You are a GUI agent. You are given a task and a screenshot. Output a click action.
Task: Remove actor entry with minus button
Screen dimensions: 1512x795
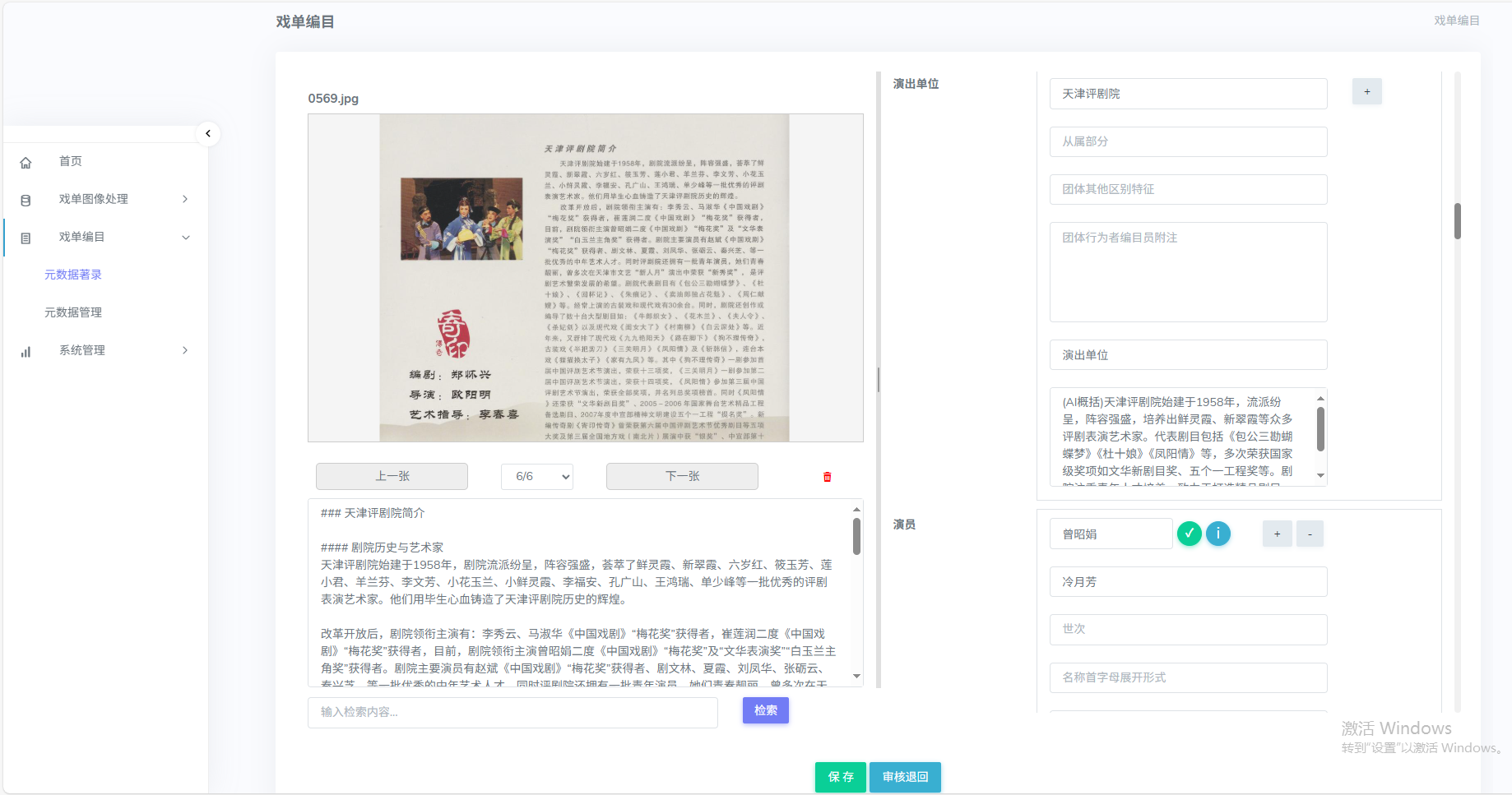1310,534
